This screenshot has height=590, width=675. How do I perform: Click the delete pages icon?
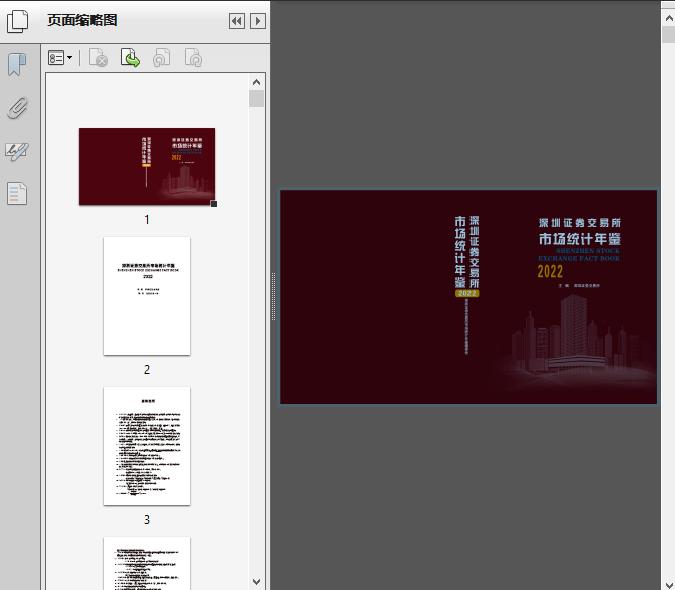tap(98, 58)
